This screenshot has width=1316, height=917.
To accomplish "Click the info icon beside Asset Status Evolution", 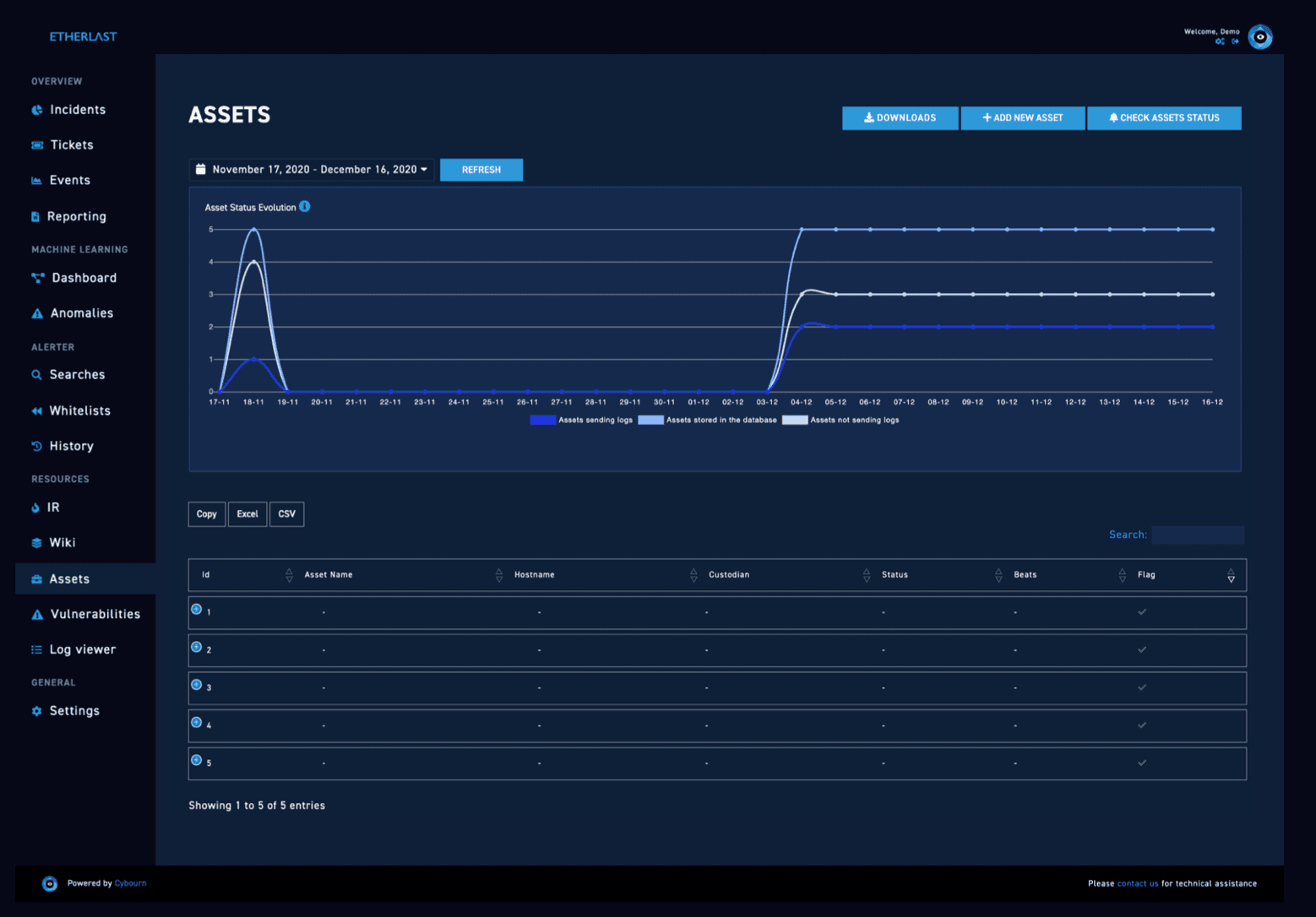I will 305,207.
